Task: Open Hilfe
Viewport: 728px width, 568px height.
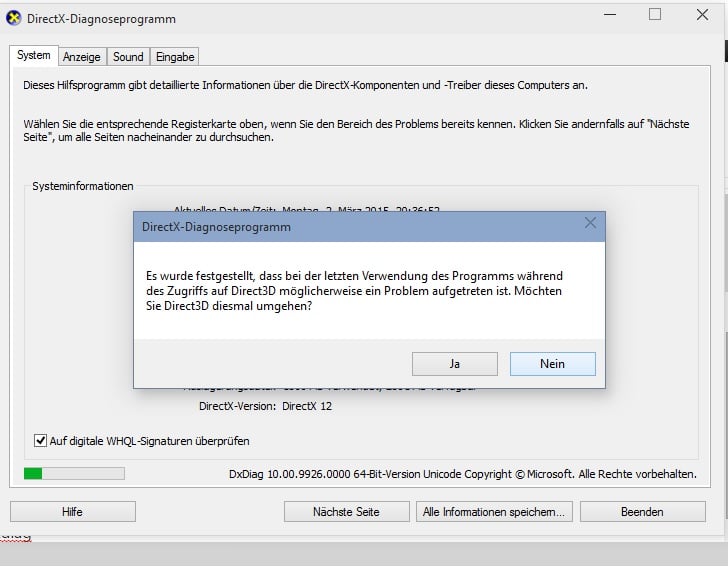Action: [73, 511]
